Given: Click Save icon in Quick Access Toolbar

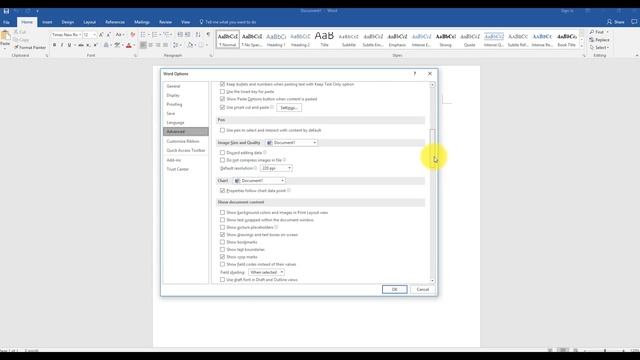Looking at the screenshot, I should tap(6, 11).
